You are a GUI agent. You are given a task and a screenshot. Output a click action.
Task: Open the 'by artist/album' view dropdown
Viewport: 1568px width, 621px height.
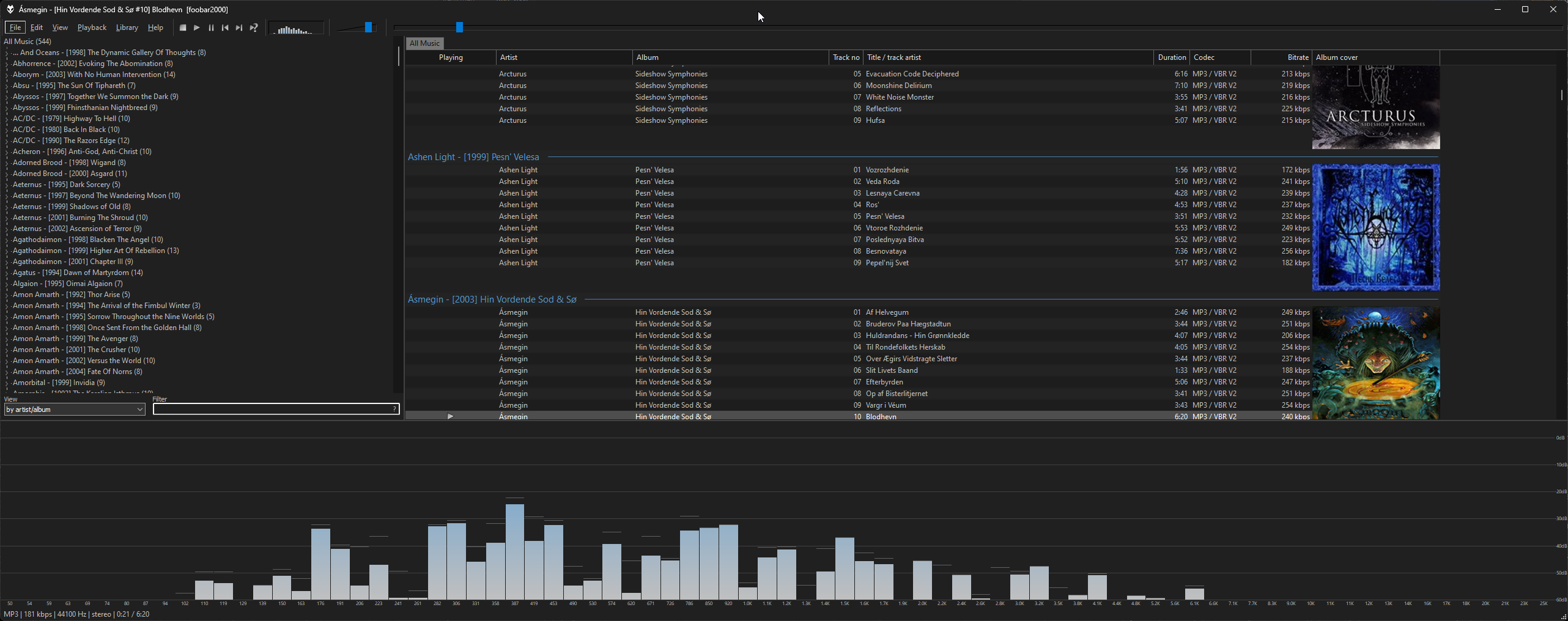point(75,410)
